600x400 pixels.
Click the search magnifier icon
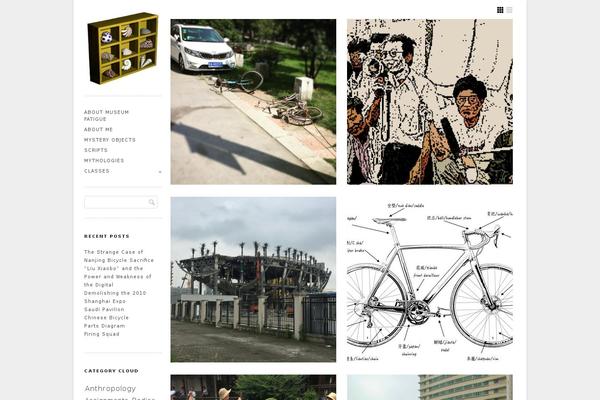click(x=152, y=202)
